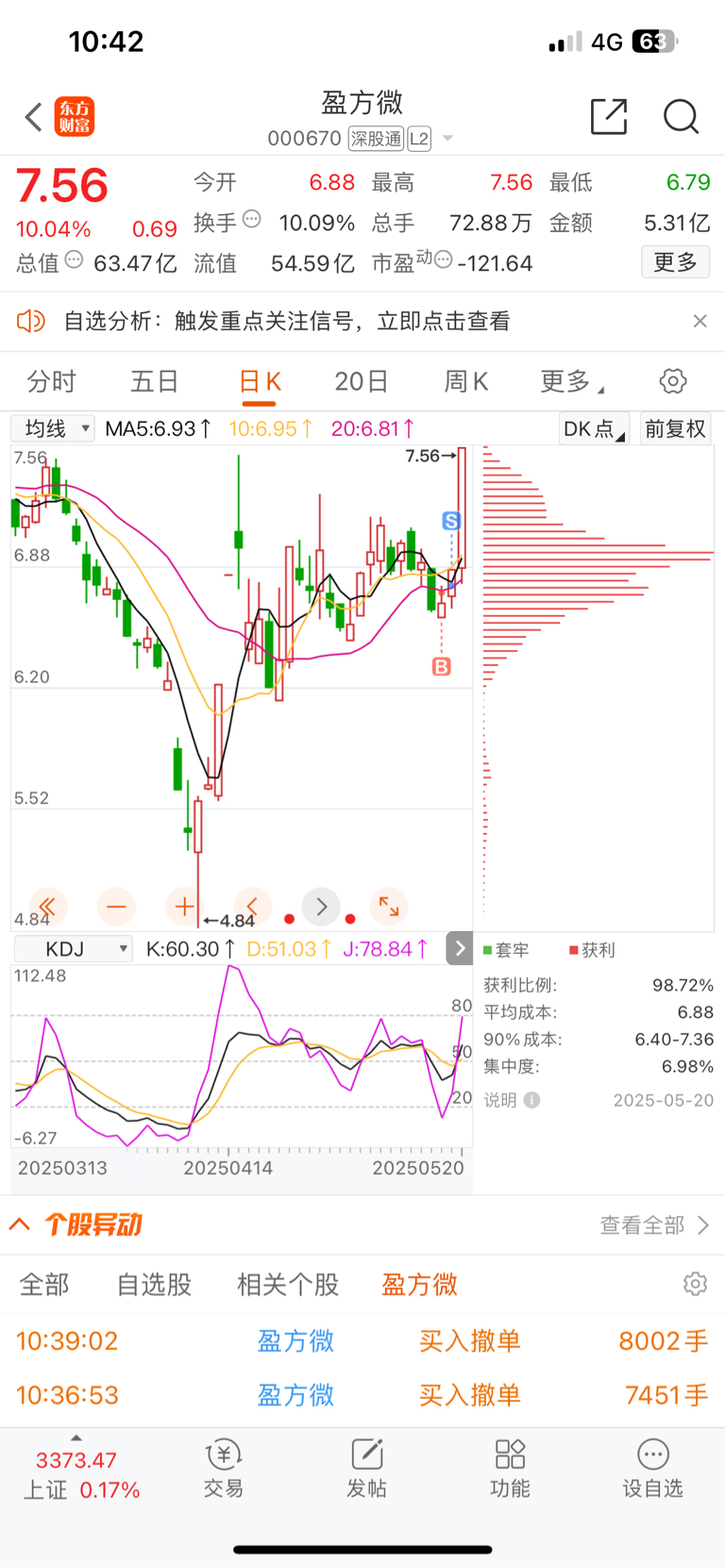Open chart settings hexagon icon
725x1568 pixels.
tap(673, 381)
